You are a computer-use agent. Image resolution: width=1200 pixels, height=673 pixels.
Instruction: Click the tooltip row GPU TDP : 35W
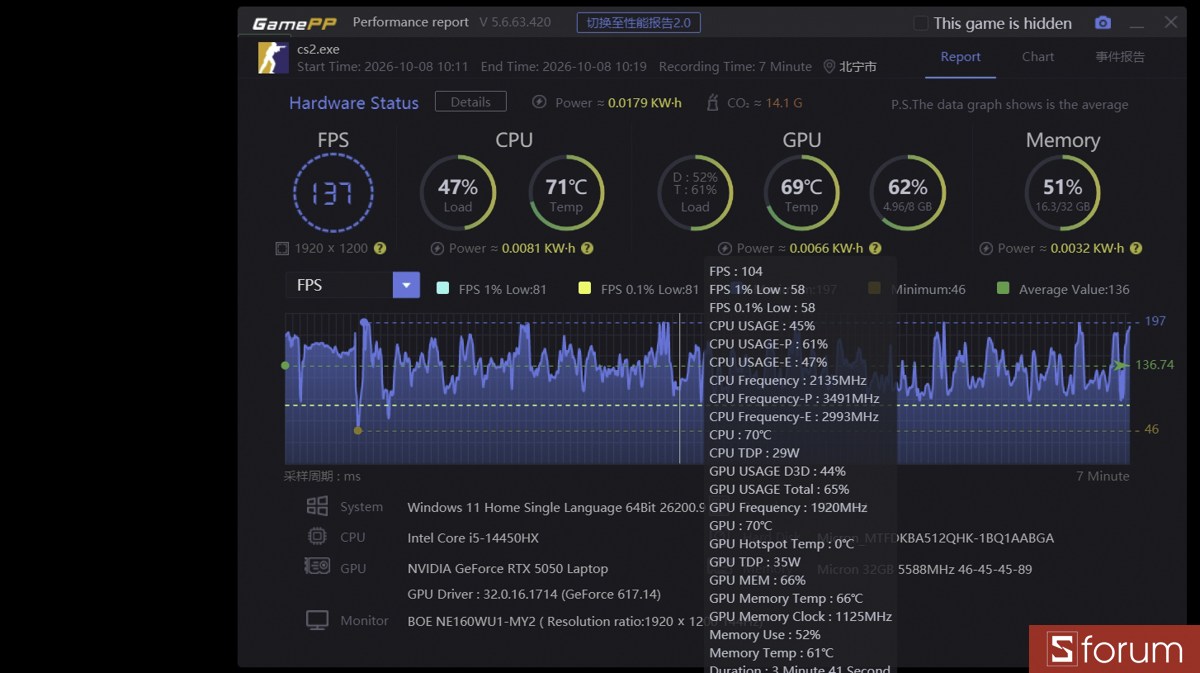tap(755, 562)
